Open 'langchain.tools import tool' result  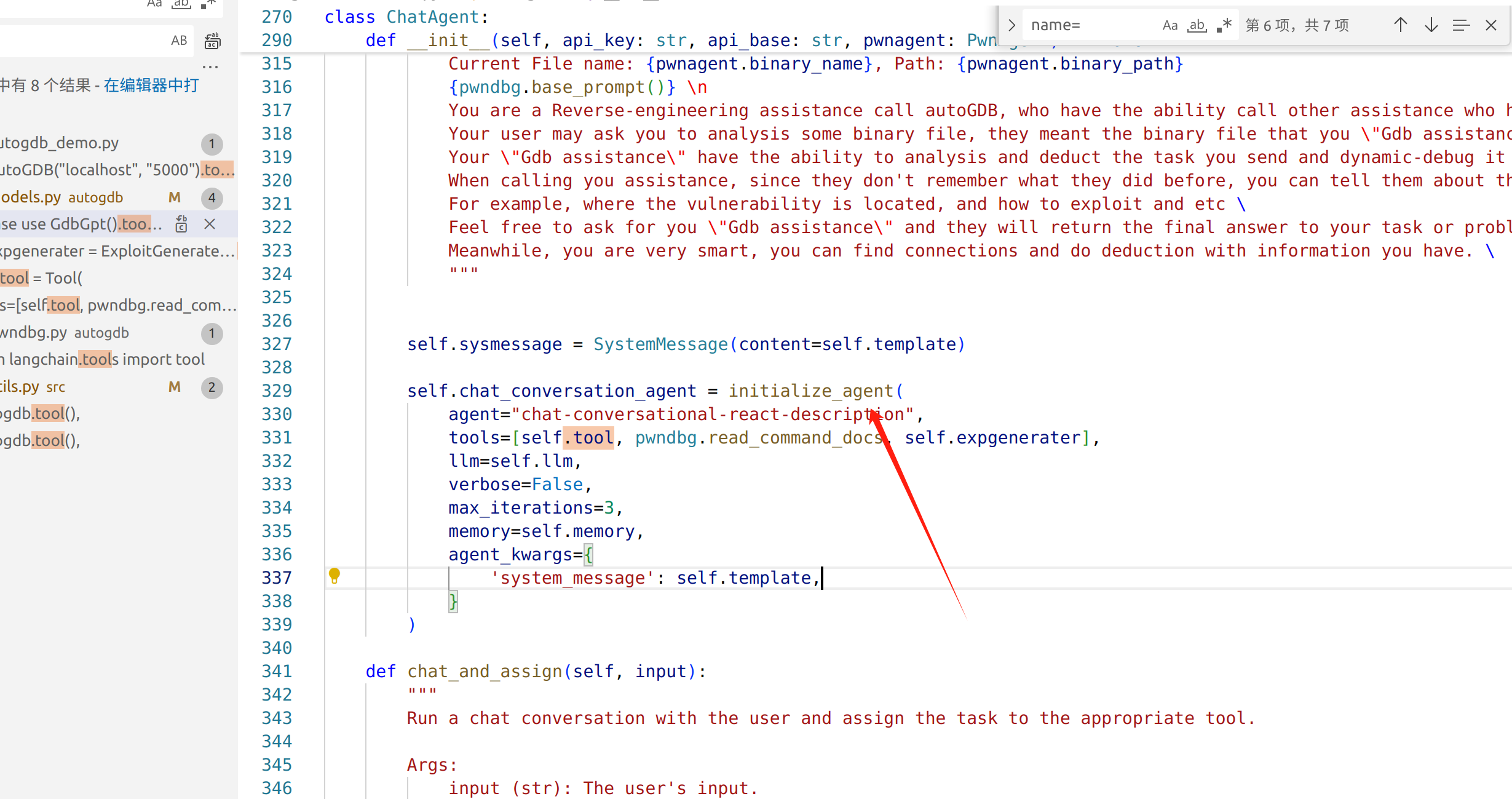pos(105,360)
